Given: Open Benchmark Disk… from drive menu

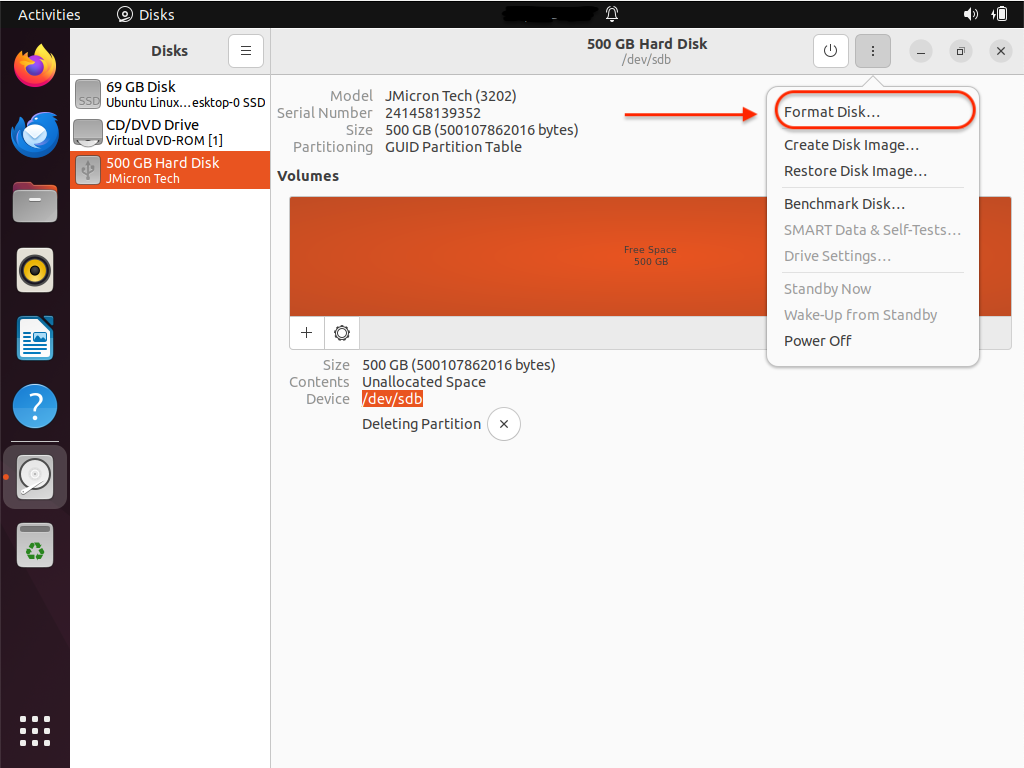Looking at the screenshot, I should (x=844, y=204).
